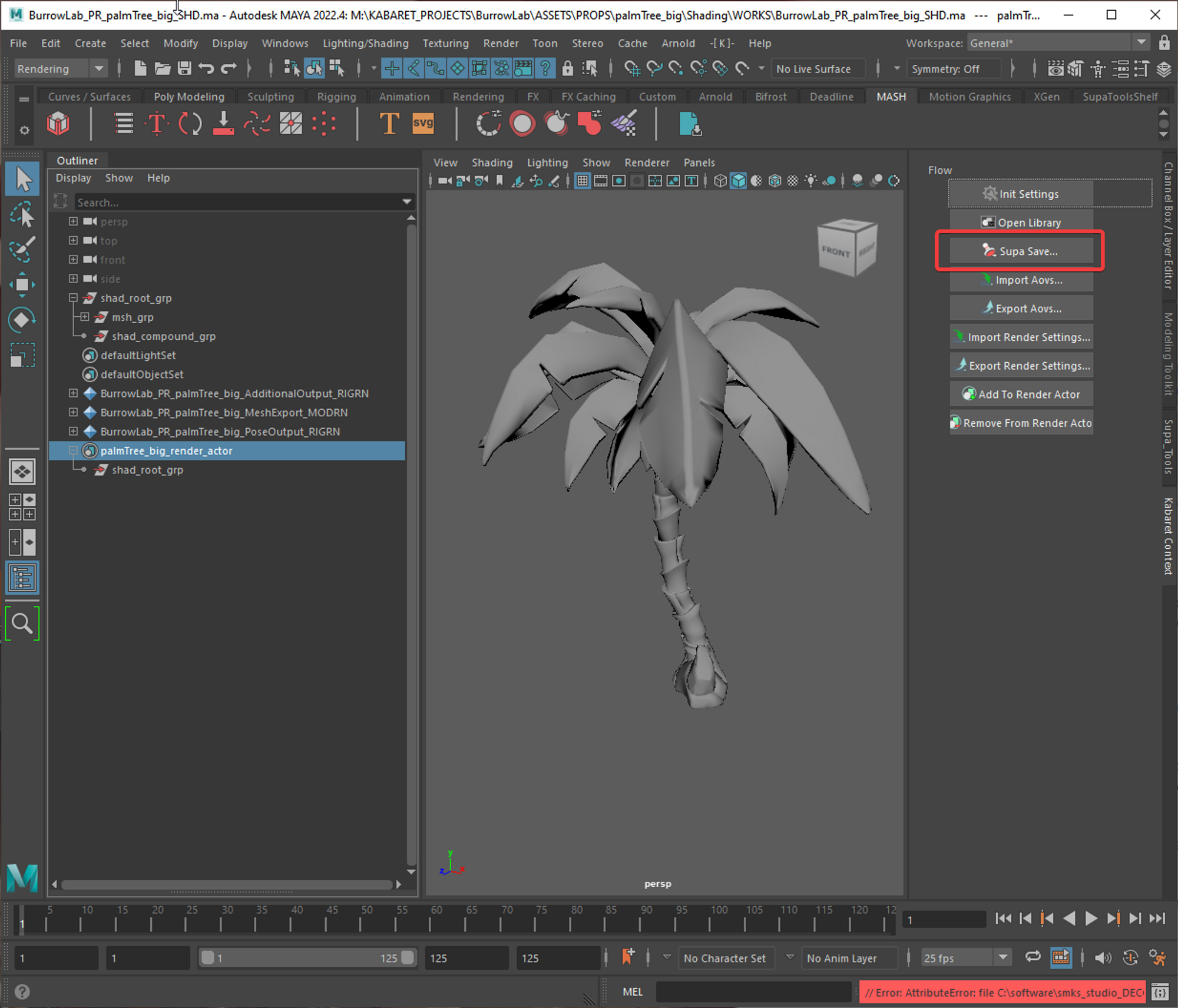Click the save scene floppy icon
This screenshot has width=1178, height=1008.
(185, 68)
